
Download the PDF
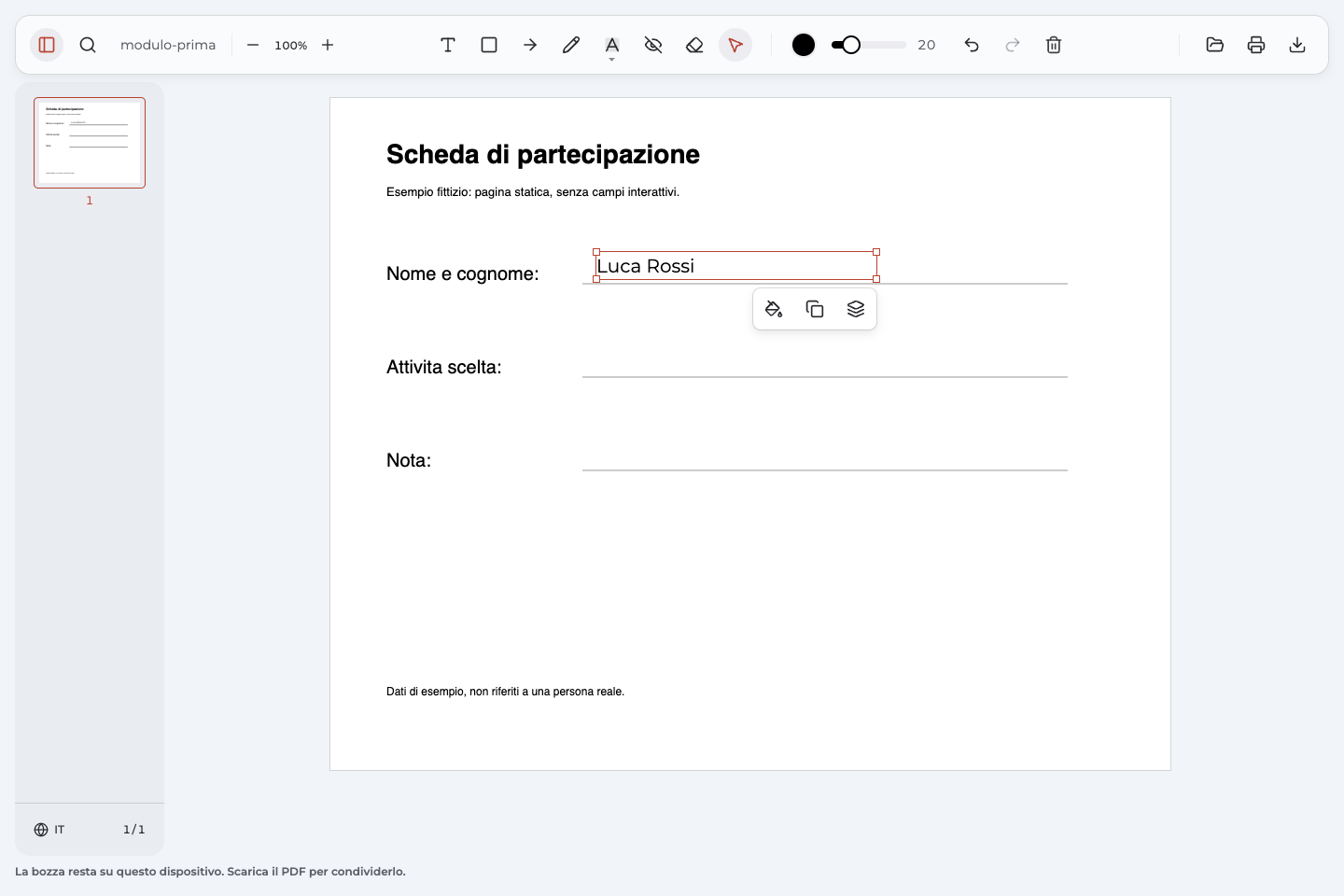tap(1297, 45)
